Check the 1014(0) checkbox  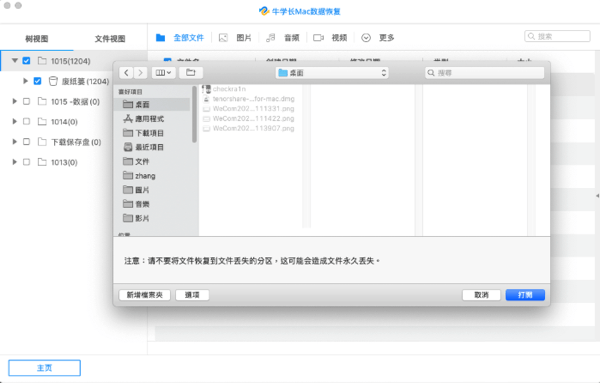click(26, 122)
